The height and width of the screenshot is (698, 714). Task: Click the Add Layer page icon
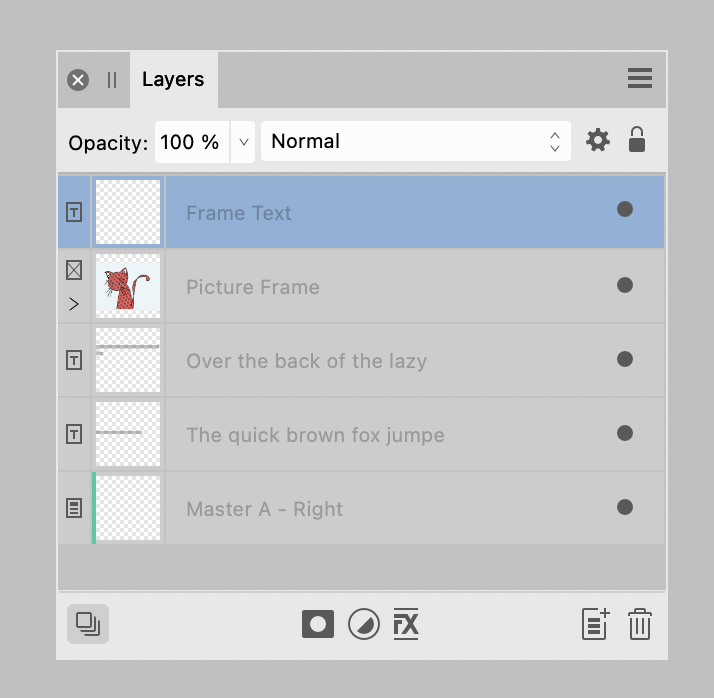click(596, 624)
